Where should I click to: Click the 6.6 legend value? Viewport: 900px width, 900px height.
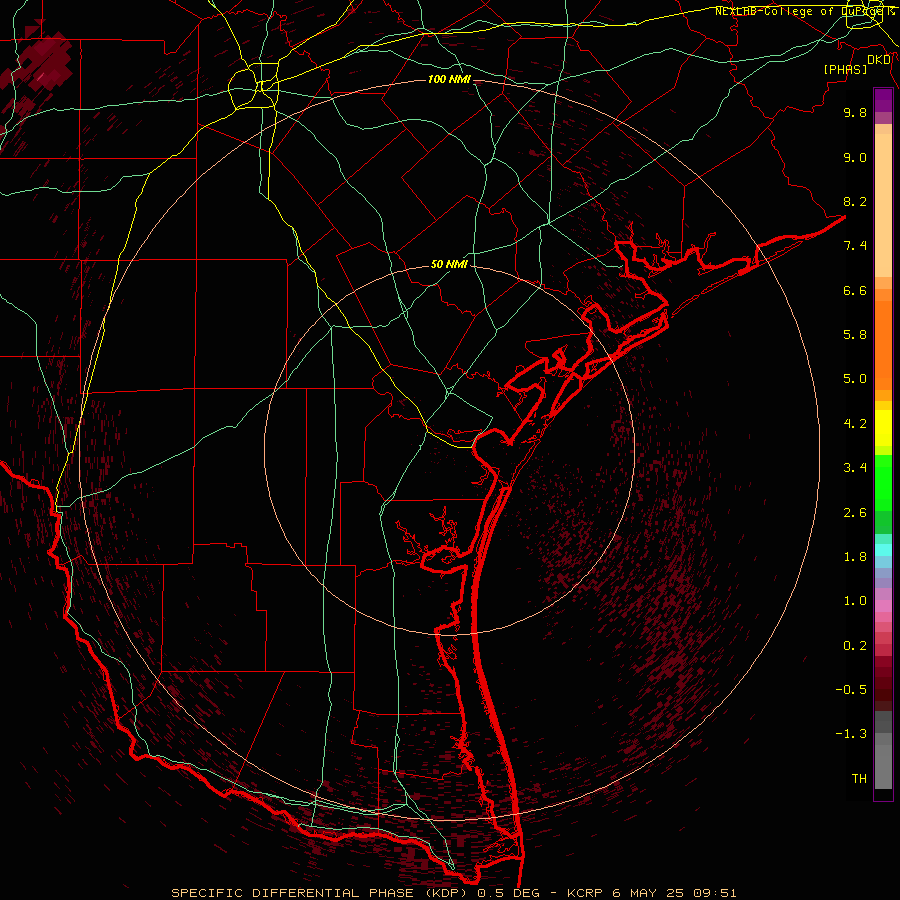point(855,290)
